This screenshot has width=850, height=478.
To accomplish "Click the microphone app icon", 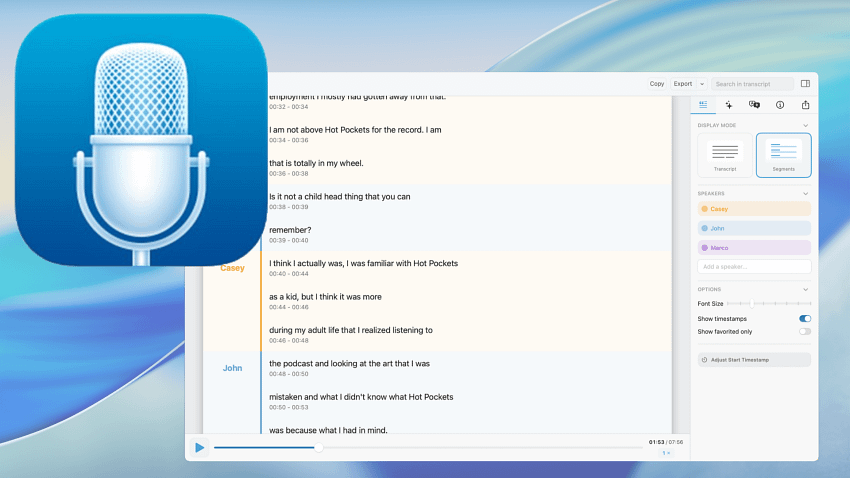I will point(141,140).
